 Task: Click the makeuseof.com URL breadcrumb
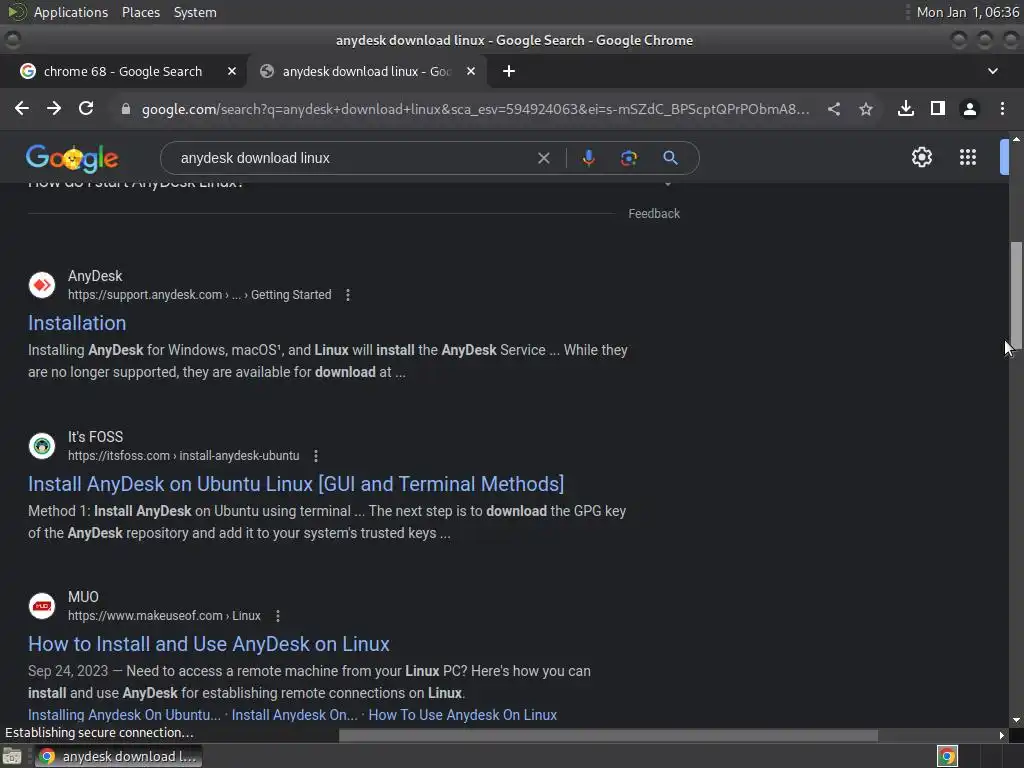click(164, 616)
